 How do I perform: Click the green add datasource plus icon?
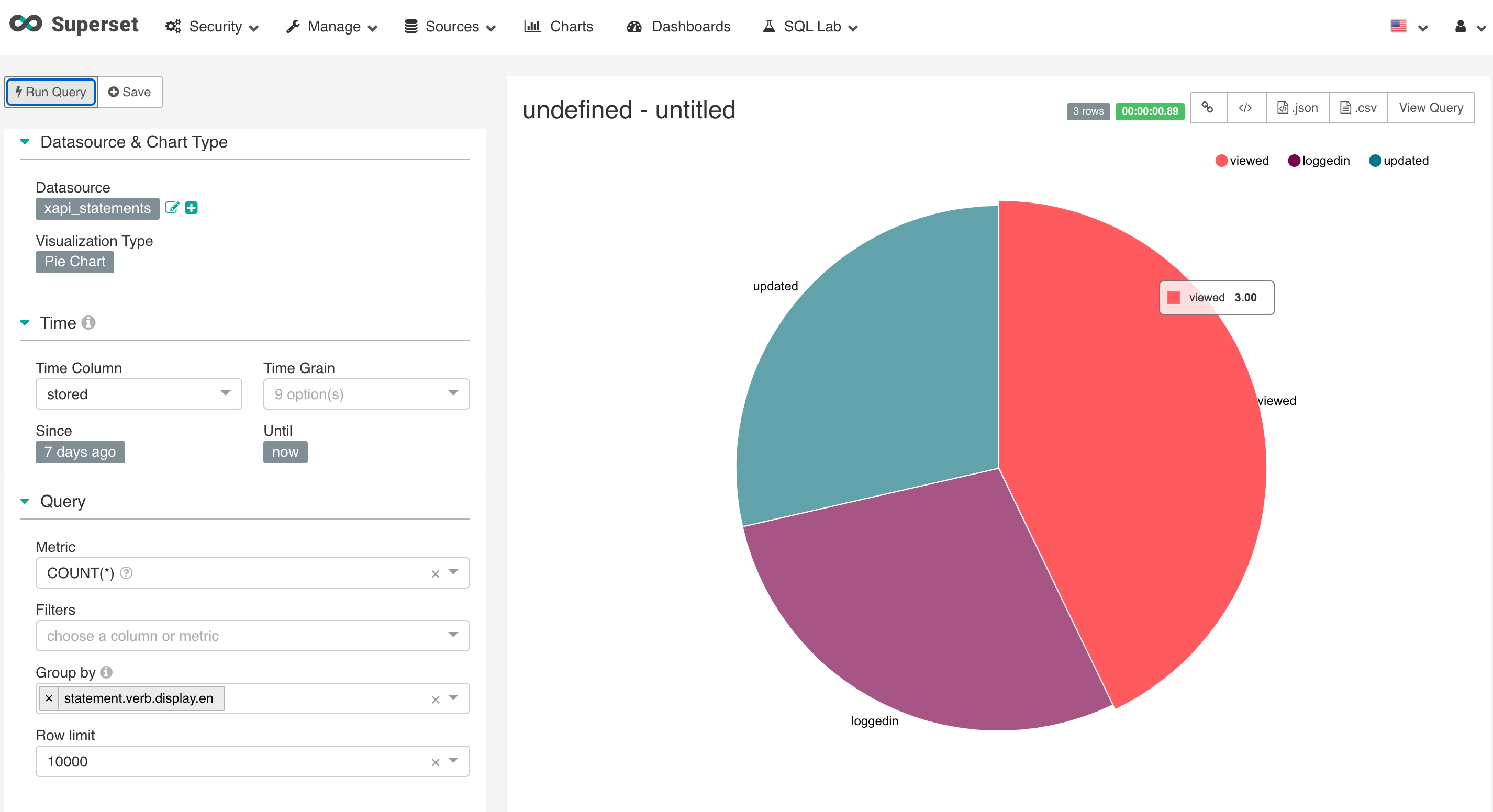pyautogui.click(x=191, y=207)
